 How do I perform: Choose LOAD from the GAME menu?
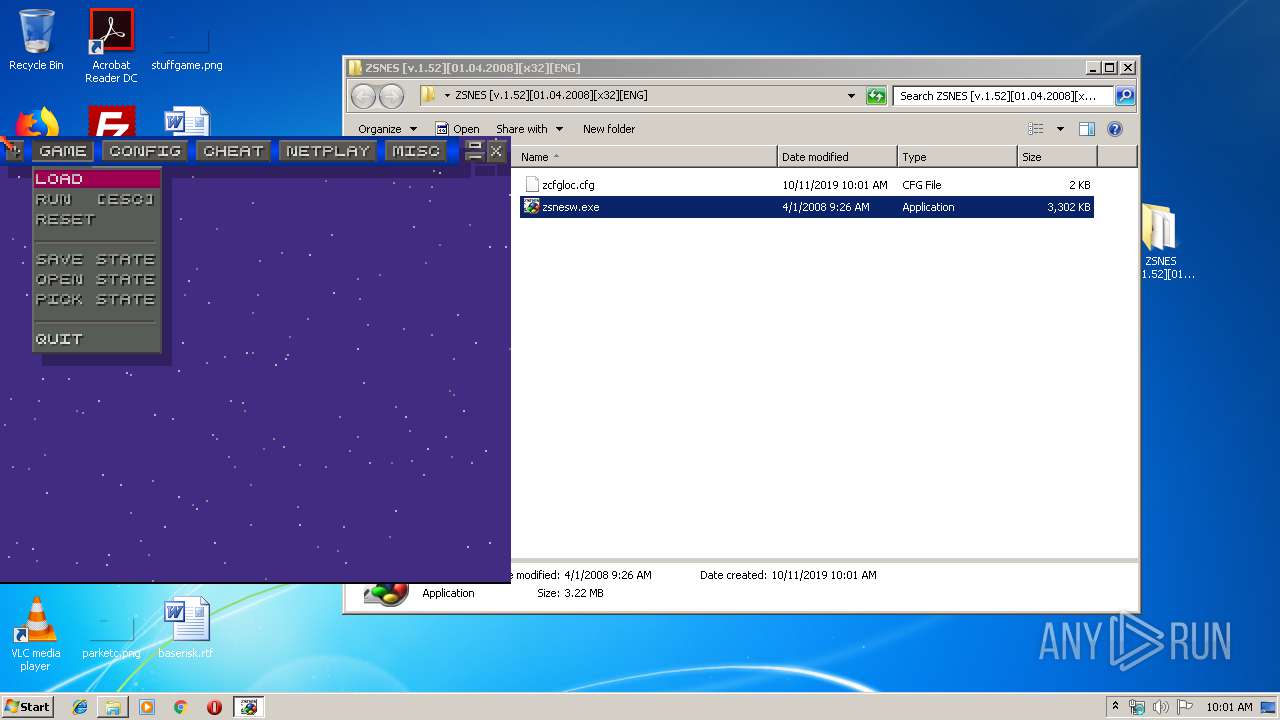point(97,179)
